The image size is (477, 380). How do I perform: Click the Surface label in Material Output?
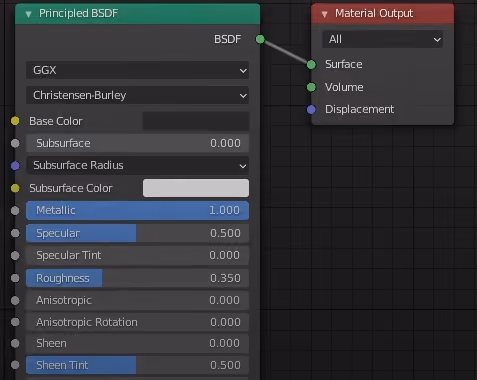pyautogui.click(x=344, y=64)
